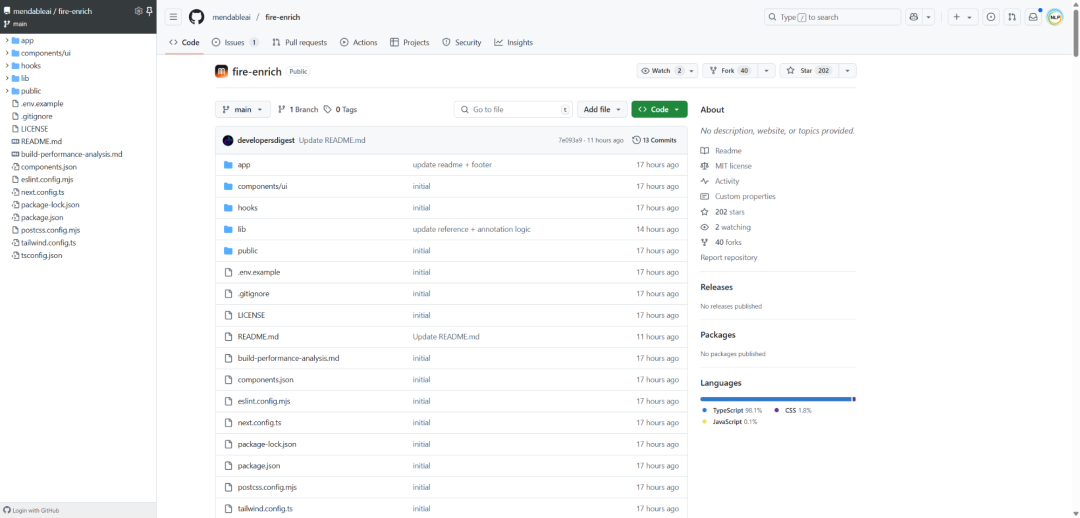Open the Security tab
Image resolution: width=1080 pixels, height=518 pixels.
[461, 43]
